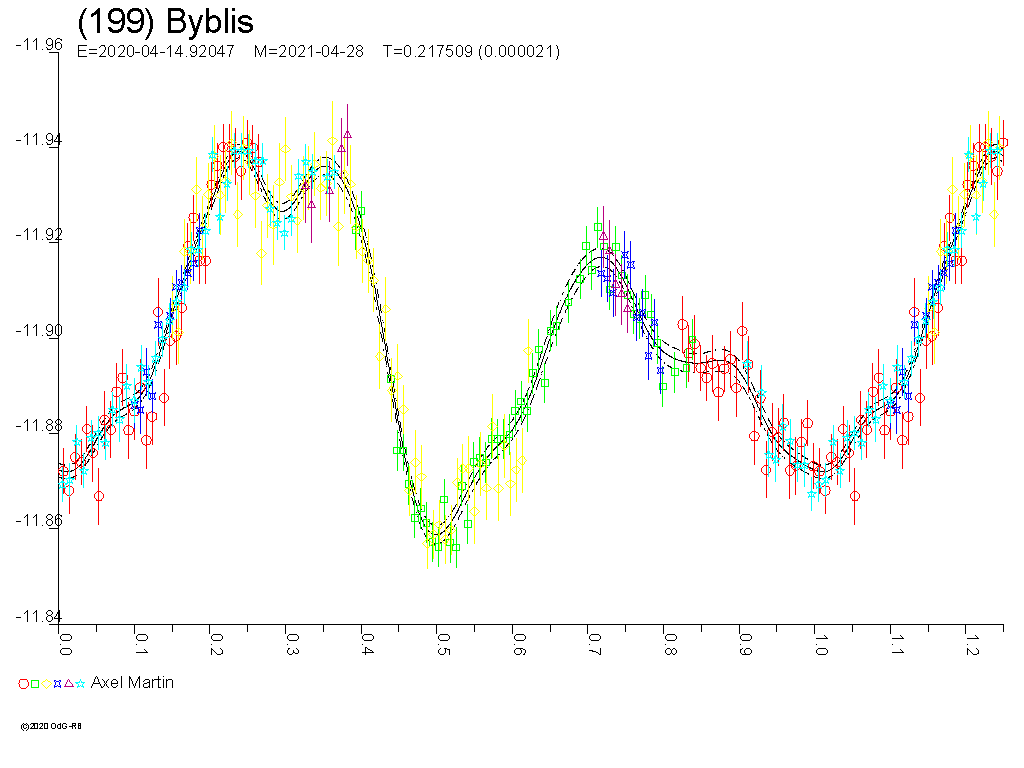Click the (199) Byblis chart title
This screenshot has width=1024, height=768.
[x=165, y=22]
